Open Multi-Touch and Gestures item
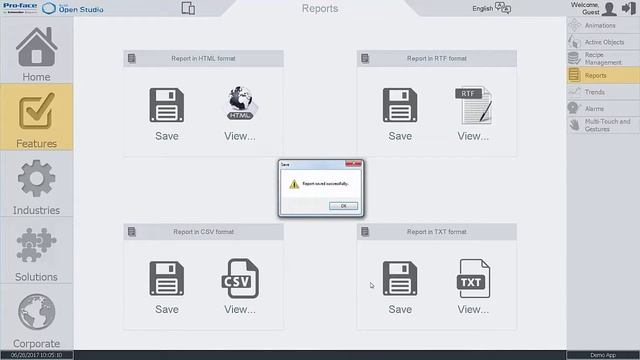Viewport: 640px width, 360px height. pos(603,125)
